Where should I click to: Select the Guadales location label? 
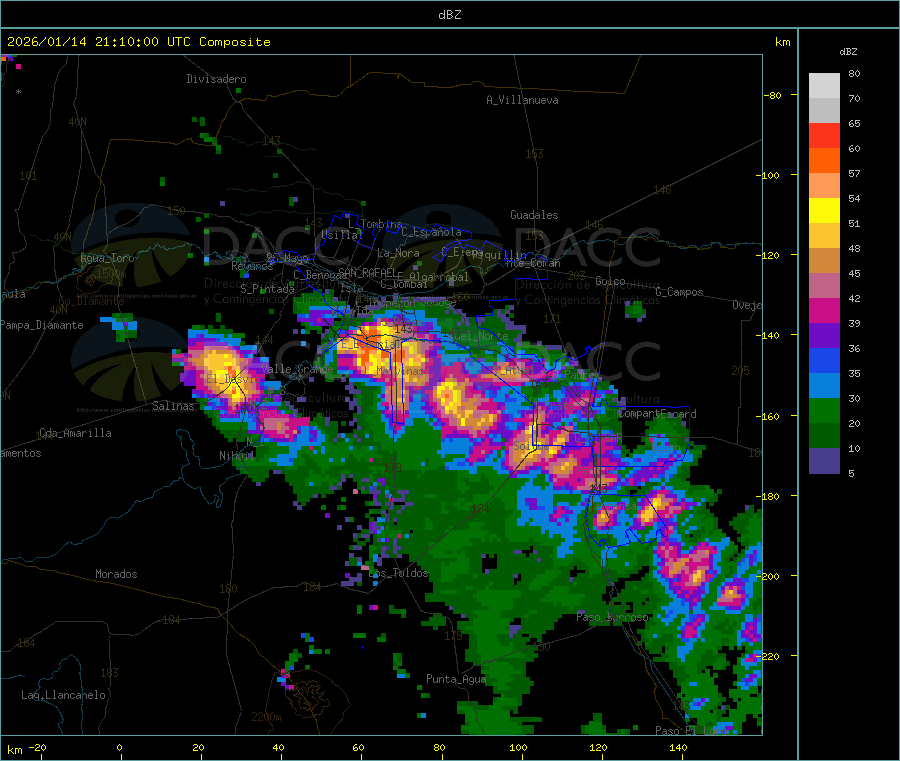pos(534,215)
